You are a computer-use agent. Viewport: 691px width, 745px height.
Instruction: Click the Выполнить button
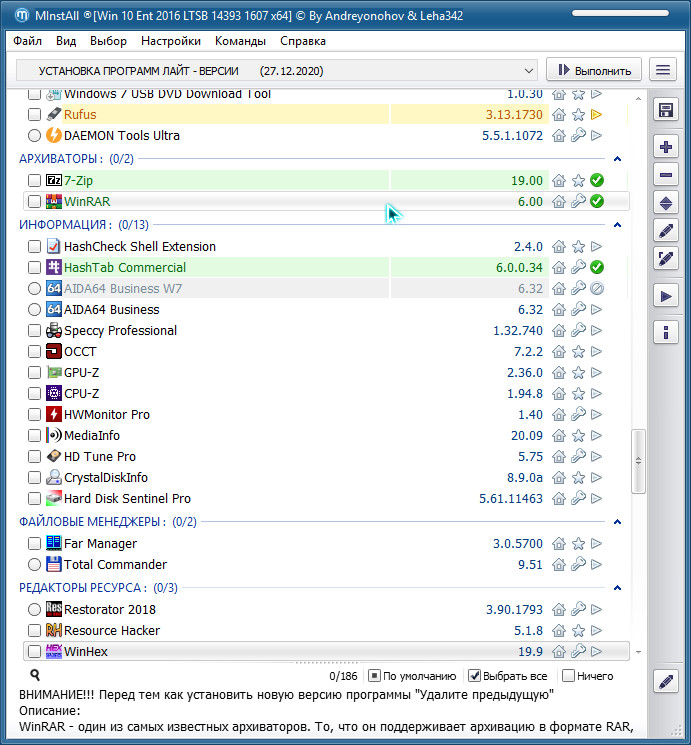(594, 70)
